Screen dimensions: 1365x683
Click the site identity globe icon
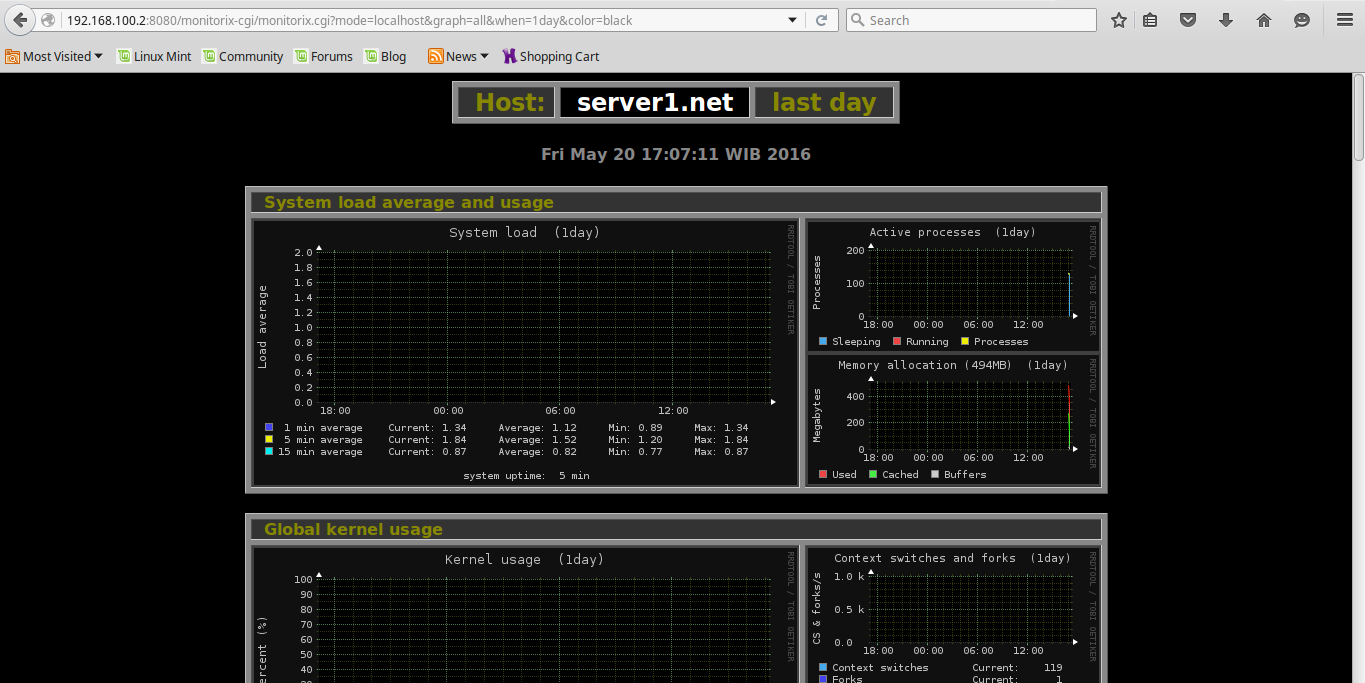click(48, 20)
